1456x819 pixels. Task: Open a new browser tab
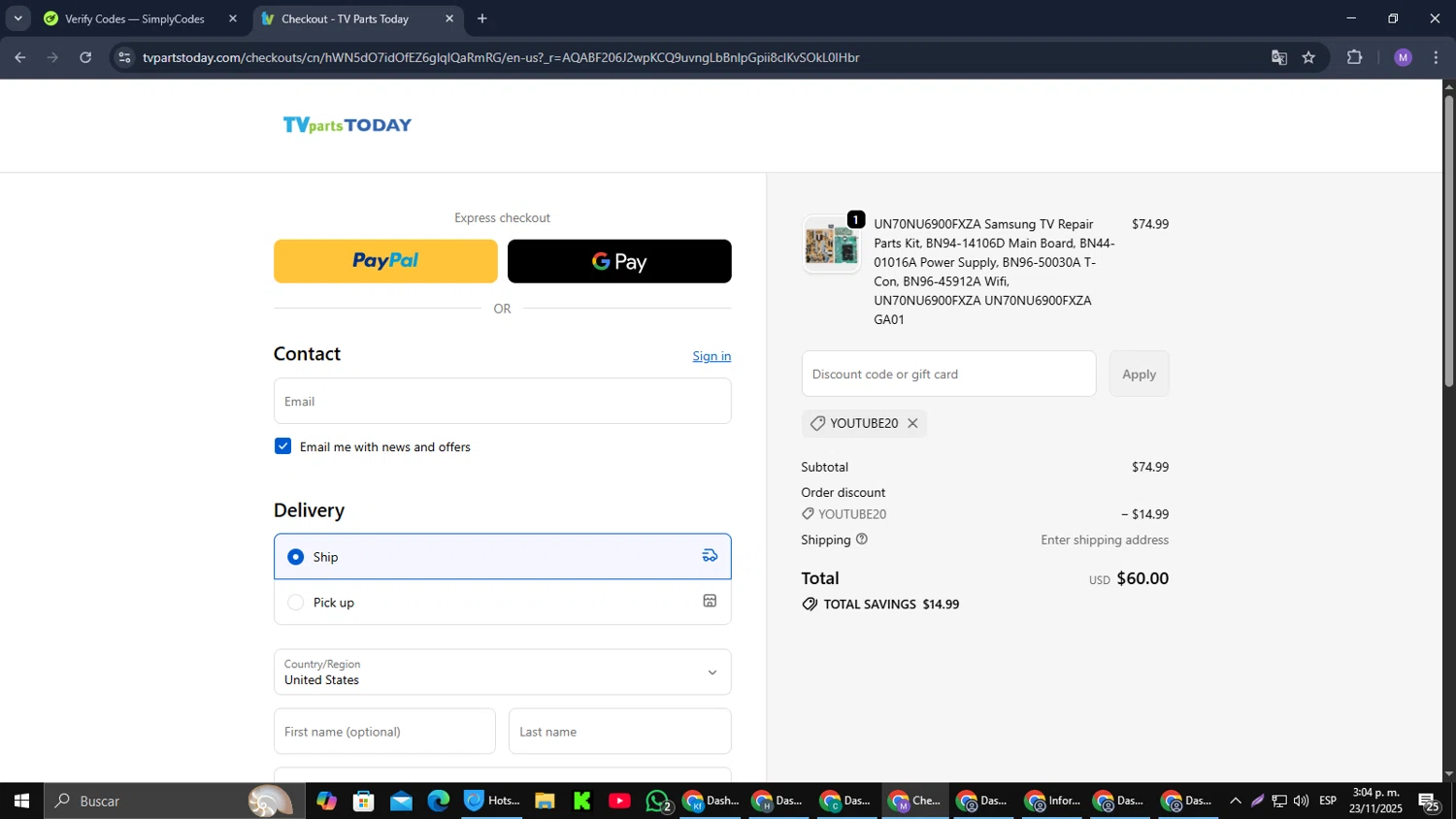tap(482, 18)
